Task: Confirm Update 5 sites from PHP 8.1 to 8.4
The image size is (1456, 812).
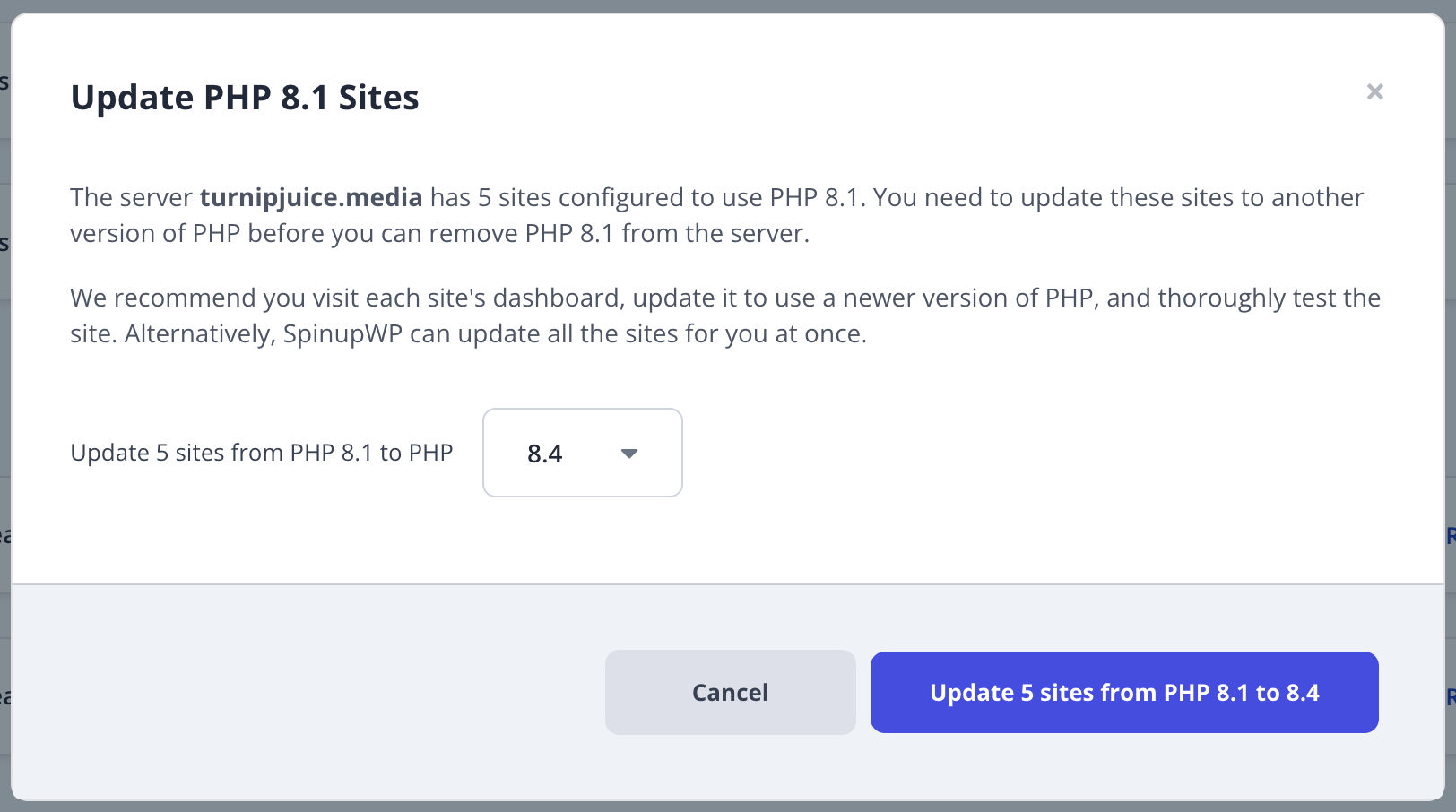Action: [x=1123, y=692]
